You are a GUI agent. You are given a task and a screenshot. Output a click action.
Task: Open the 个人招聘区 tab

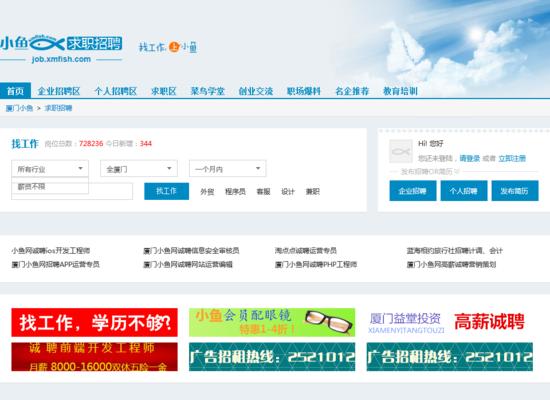click(x=116, y=91)
